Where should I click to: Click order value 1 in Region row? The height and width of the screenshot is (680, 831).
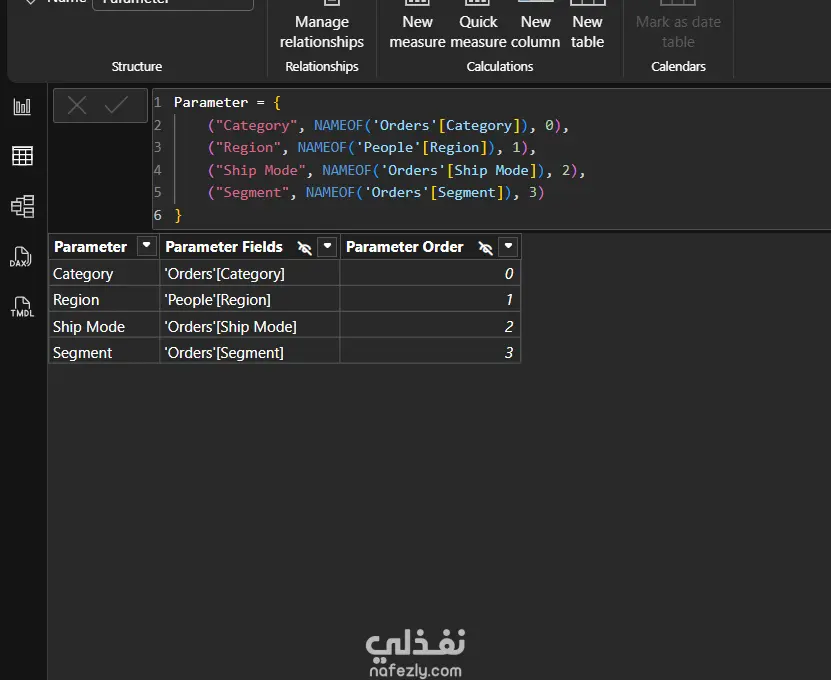click(430, 300)
